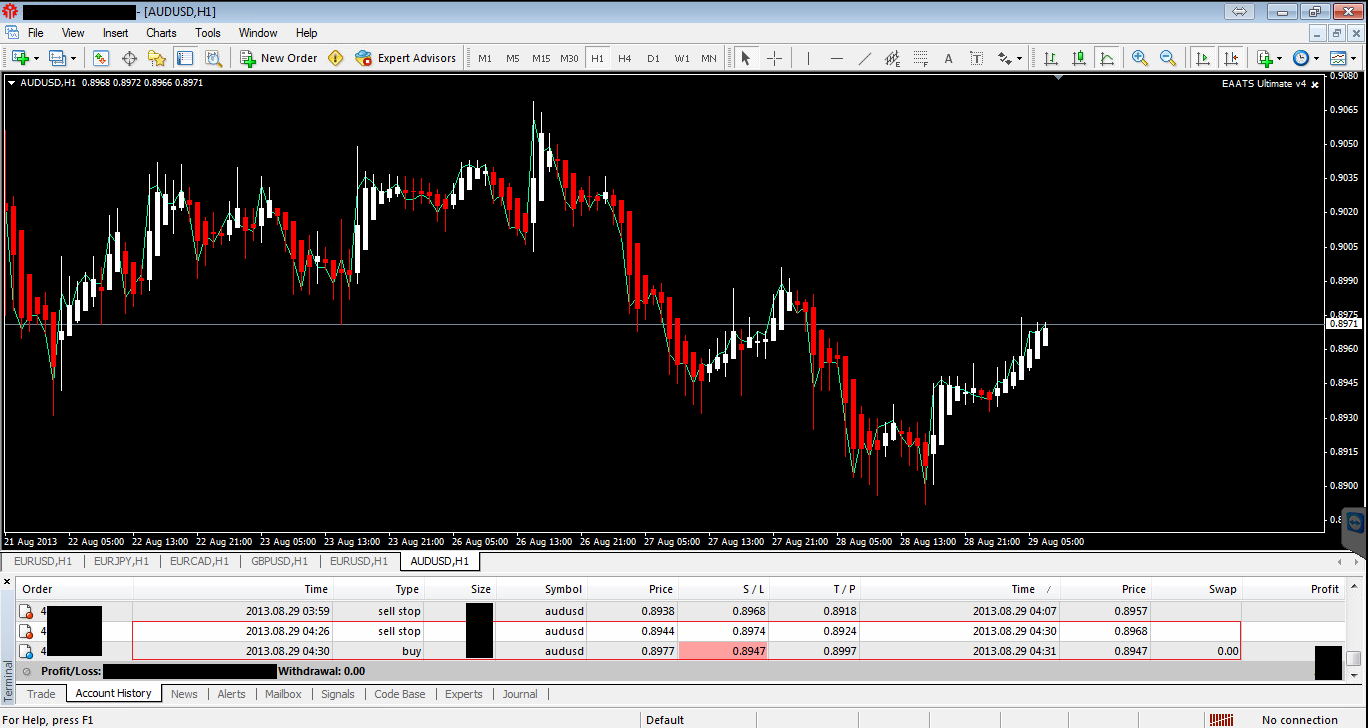The width and height of the screenshot is (1368, 728).
Task: Select the Crosshair tool
Action: pos(774,58)
